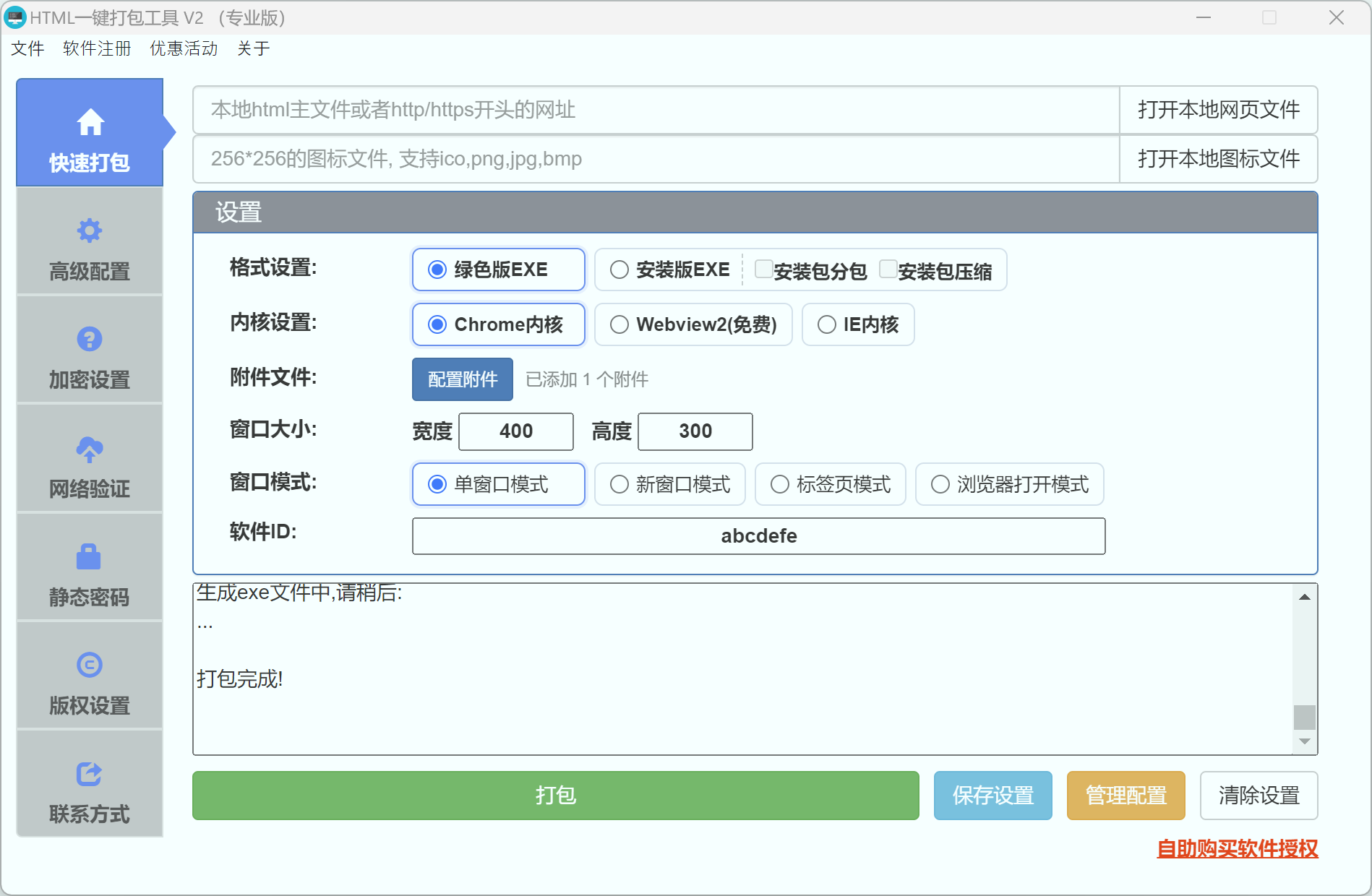The width and height of the screenshot is (1372, 896).
Task: Choose 浏览器打开模式 window mode
Action: click(x=940, y=484)
